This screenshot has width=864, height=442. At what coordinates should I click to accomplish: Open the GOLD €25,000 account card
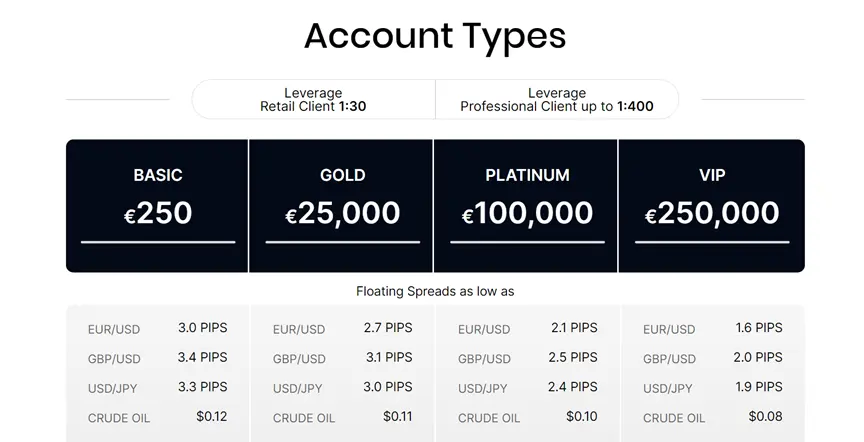coord(342,206)
